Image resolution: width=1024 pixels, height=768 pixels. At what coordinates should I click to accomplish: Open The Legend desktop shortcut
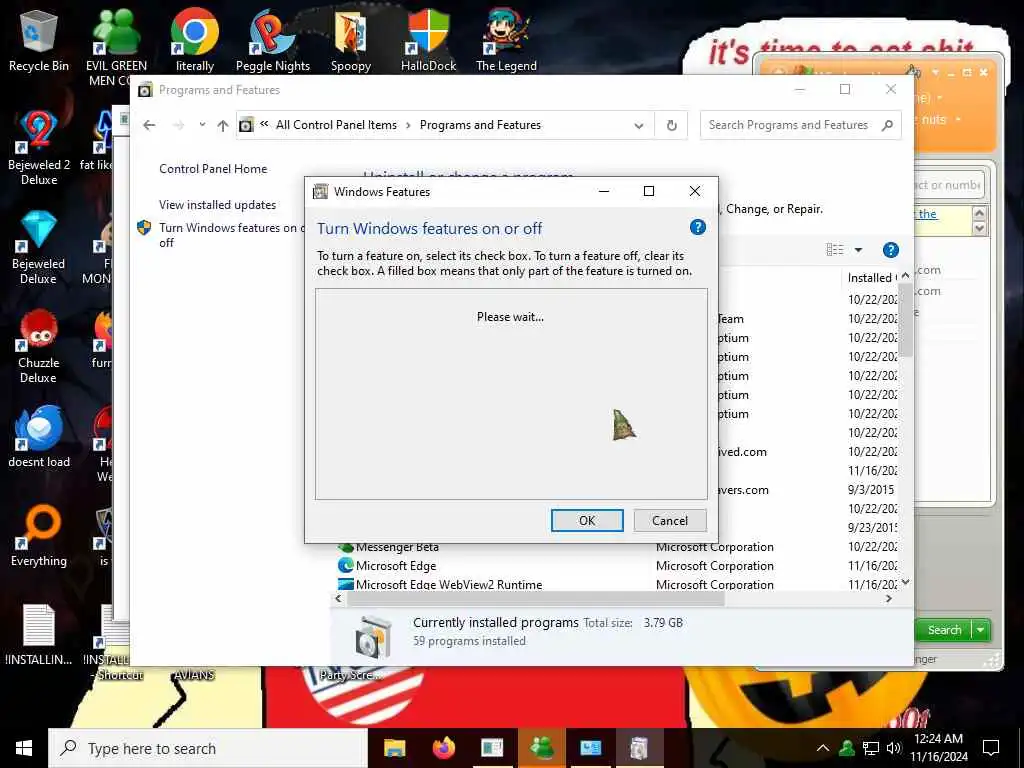tap(506, 39)
